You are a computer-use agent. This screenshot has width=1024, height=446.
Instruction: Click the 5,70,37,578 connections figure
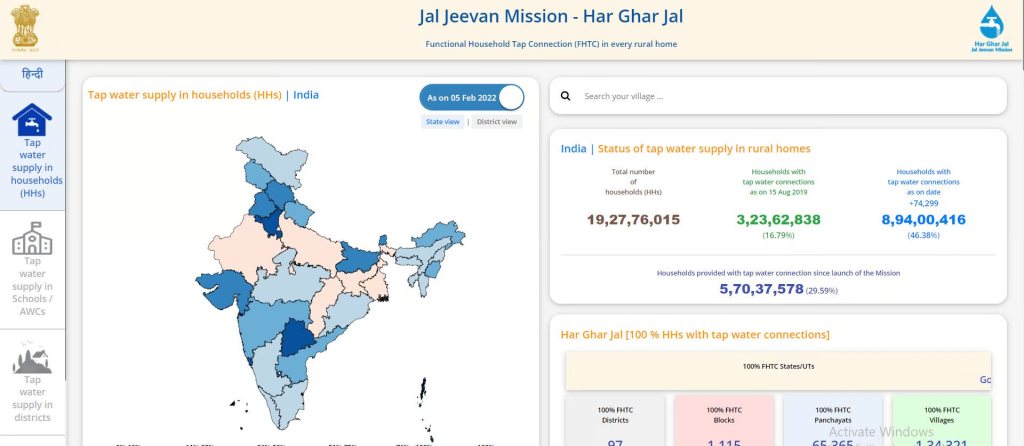click(761, 289)
